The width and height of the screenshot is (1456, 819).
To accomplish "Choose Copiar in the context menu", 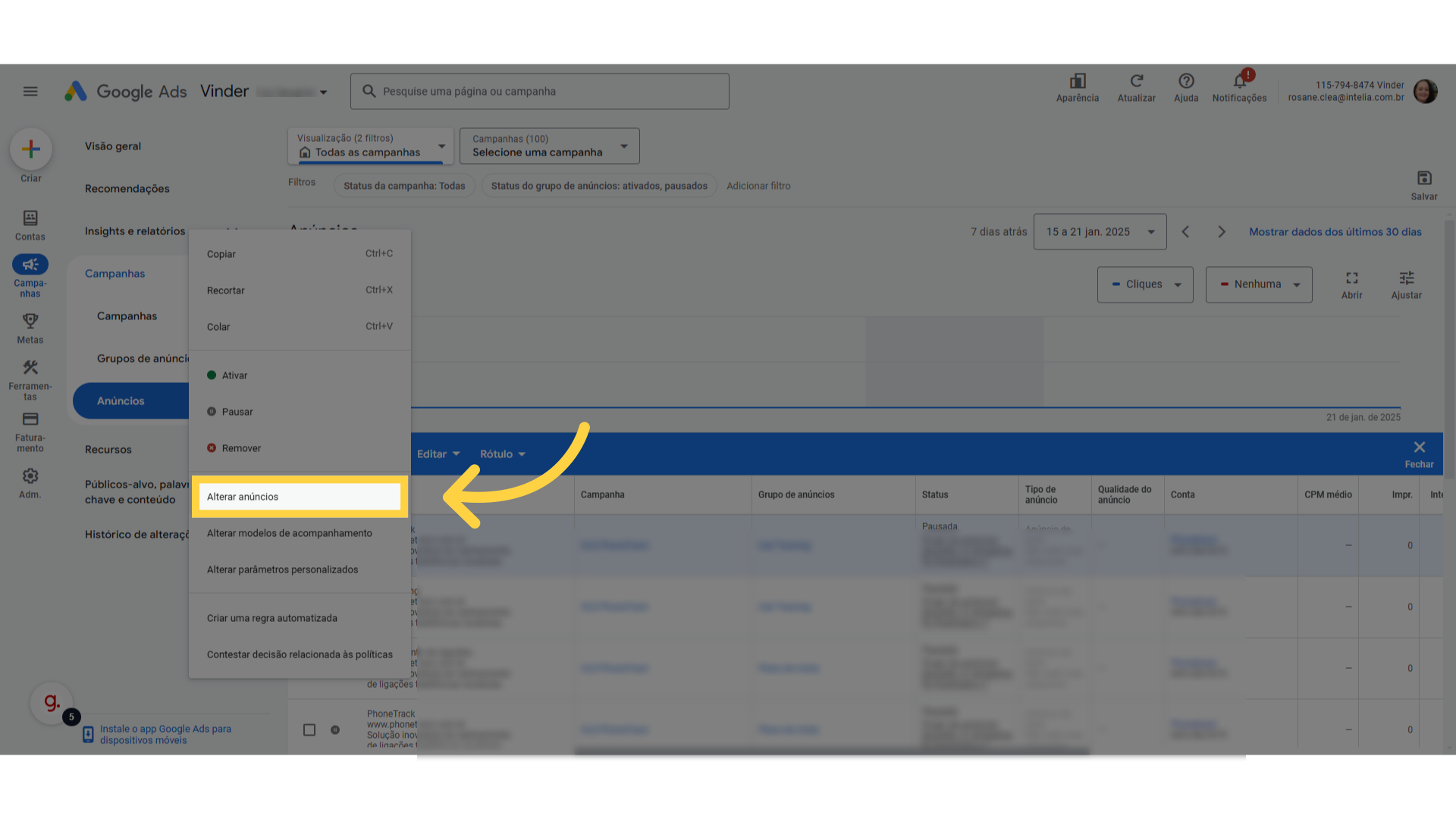I will [x=300, y=254].
